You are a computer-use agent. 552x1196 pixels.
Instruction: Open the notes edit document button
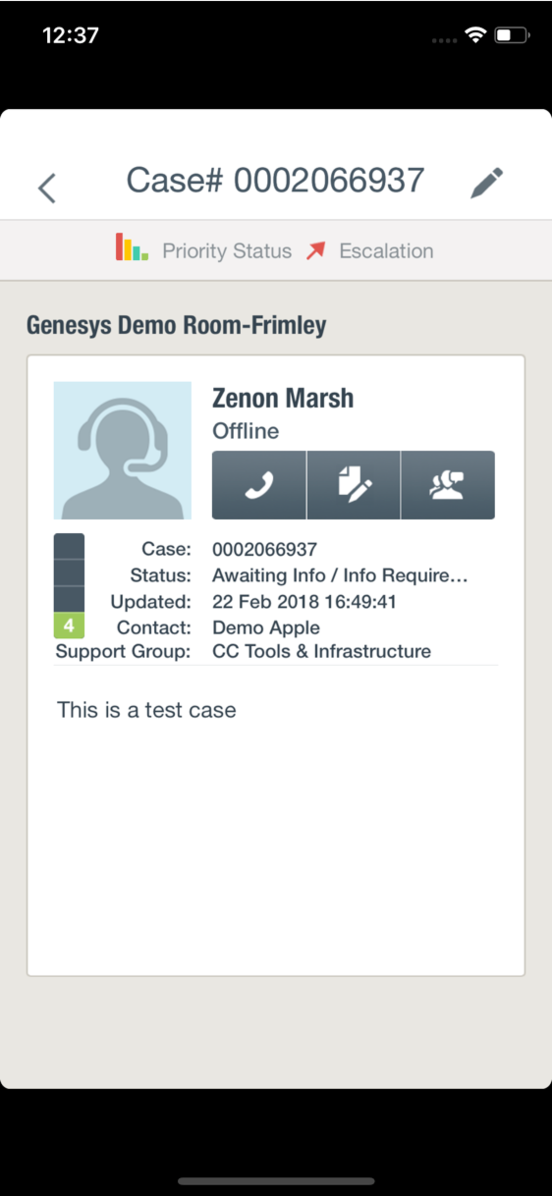354,485
